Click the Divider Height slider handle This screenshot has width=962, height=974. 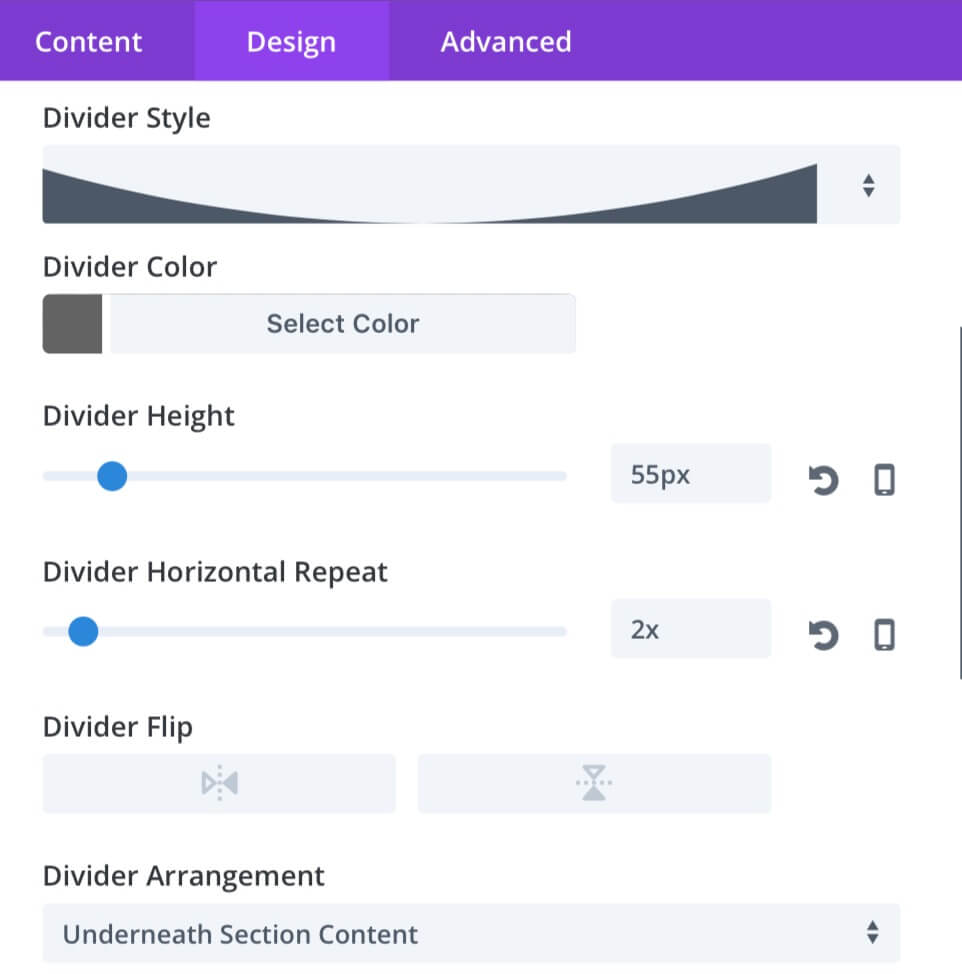(112, 476)
